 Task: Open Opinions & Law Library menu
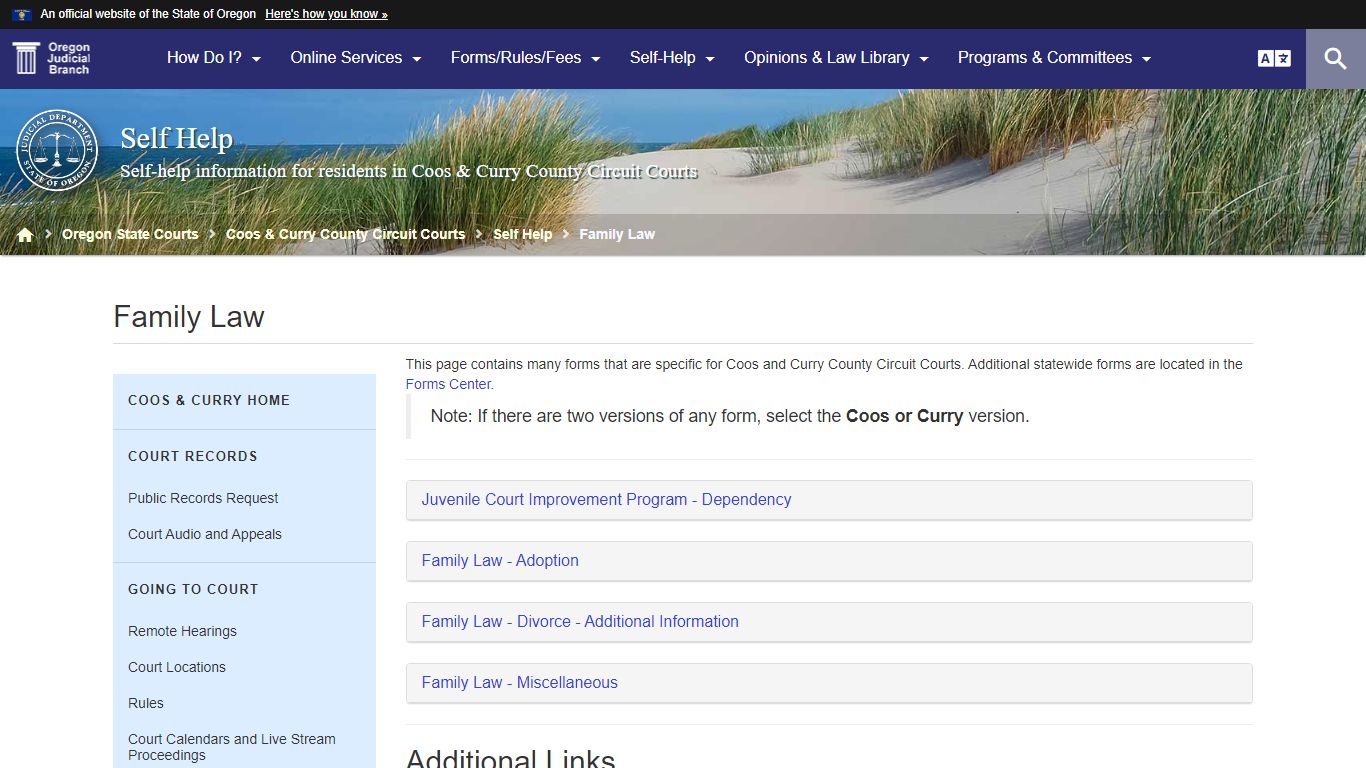[x=837, y=58]
